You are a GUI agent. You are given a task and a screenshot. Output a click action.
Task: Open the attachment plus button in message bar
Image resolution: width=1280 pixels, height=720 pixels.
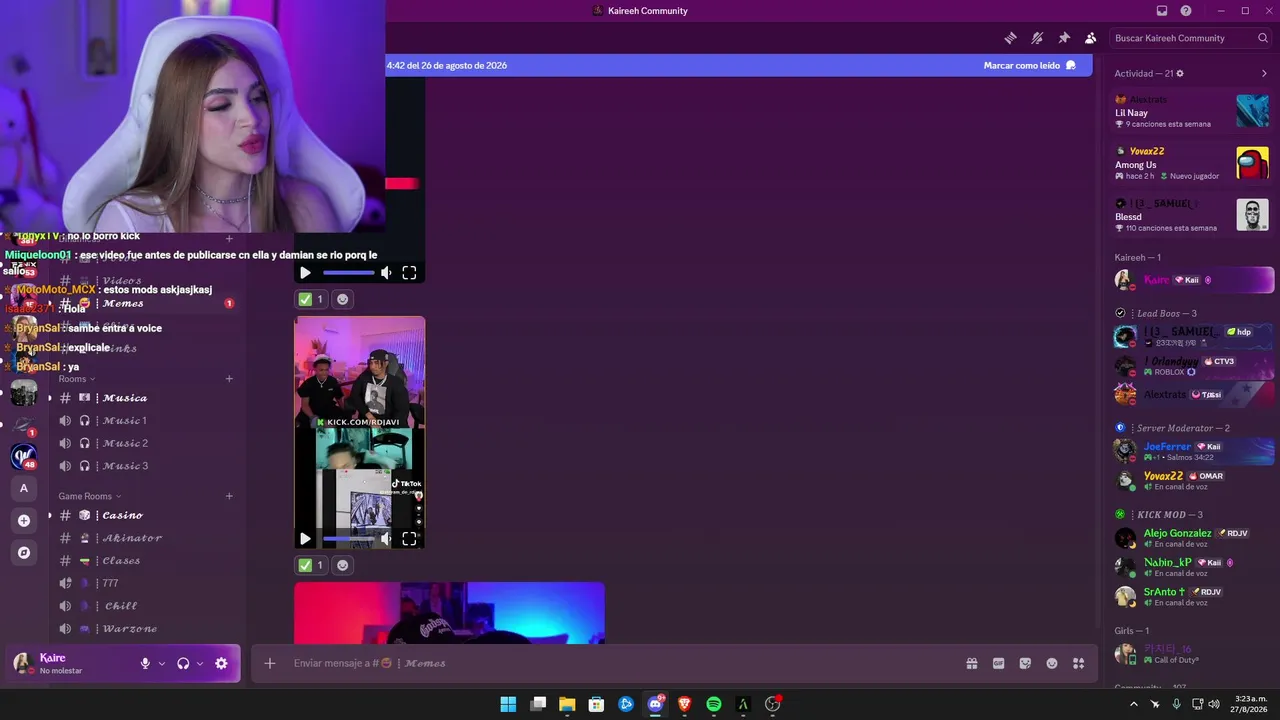point(269,663)
